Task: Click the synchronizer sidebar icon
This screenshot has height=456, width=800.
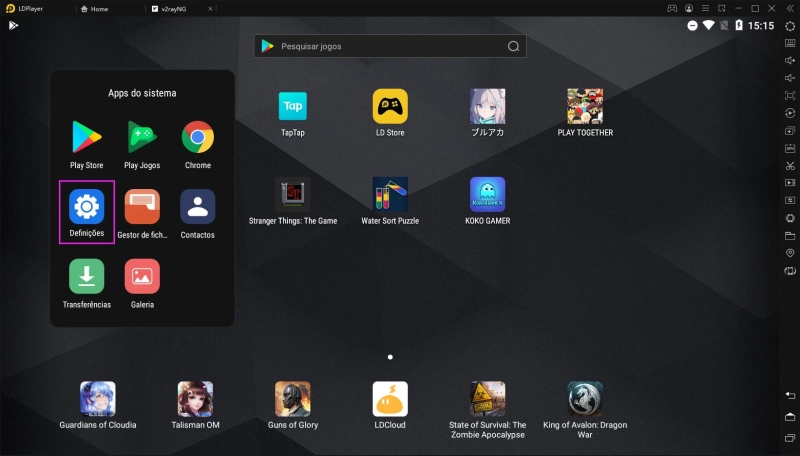Action: pos(790,200)
